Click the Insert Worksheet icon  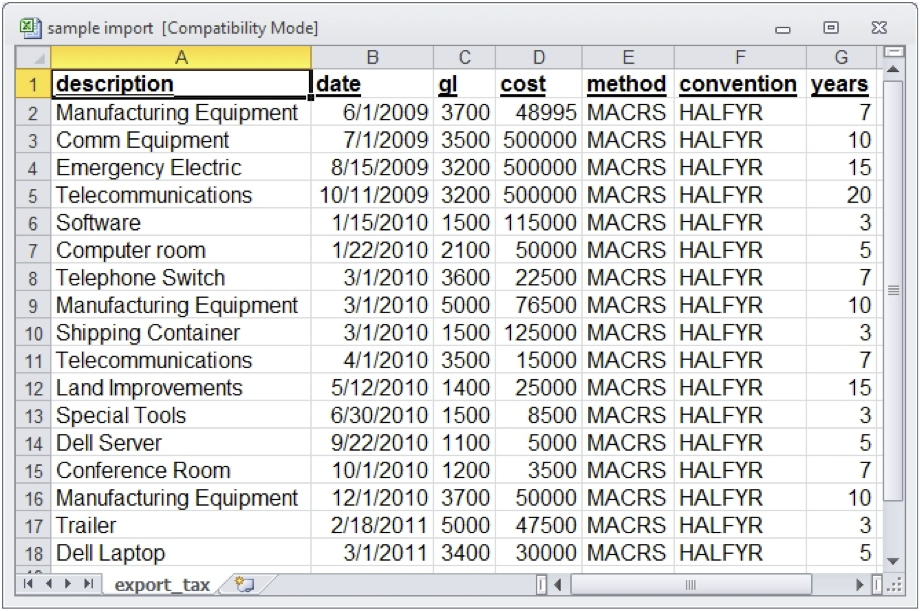coord(243,585)
